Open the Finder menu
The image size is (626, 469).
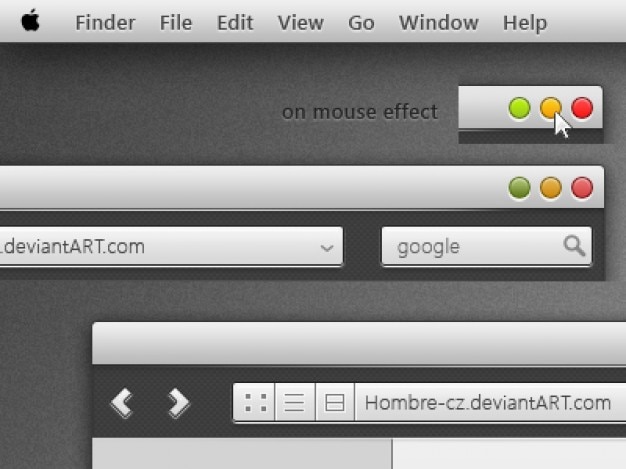105,22
